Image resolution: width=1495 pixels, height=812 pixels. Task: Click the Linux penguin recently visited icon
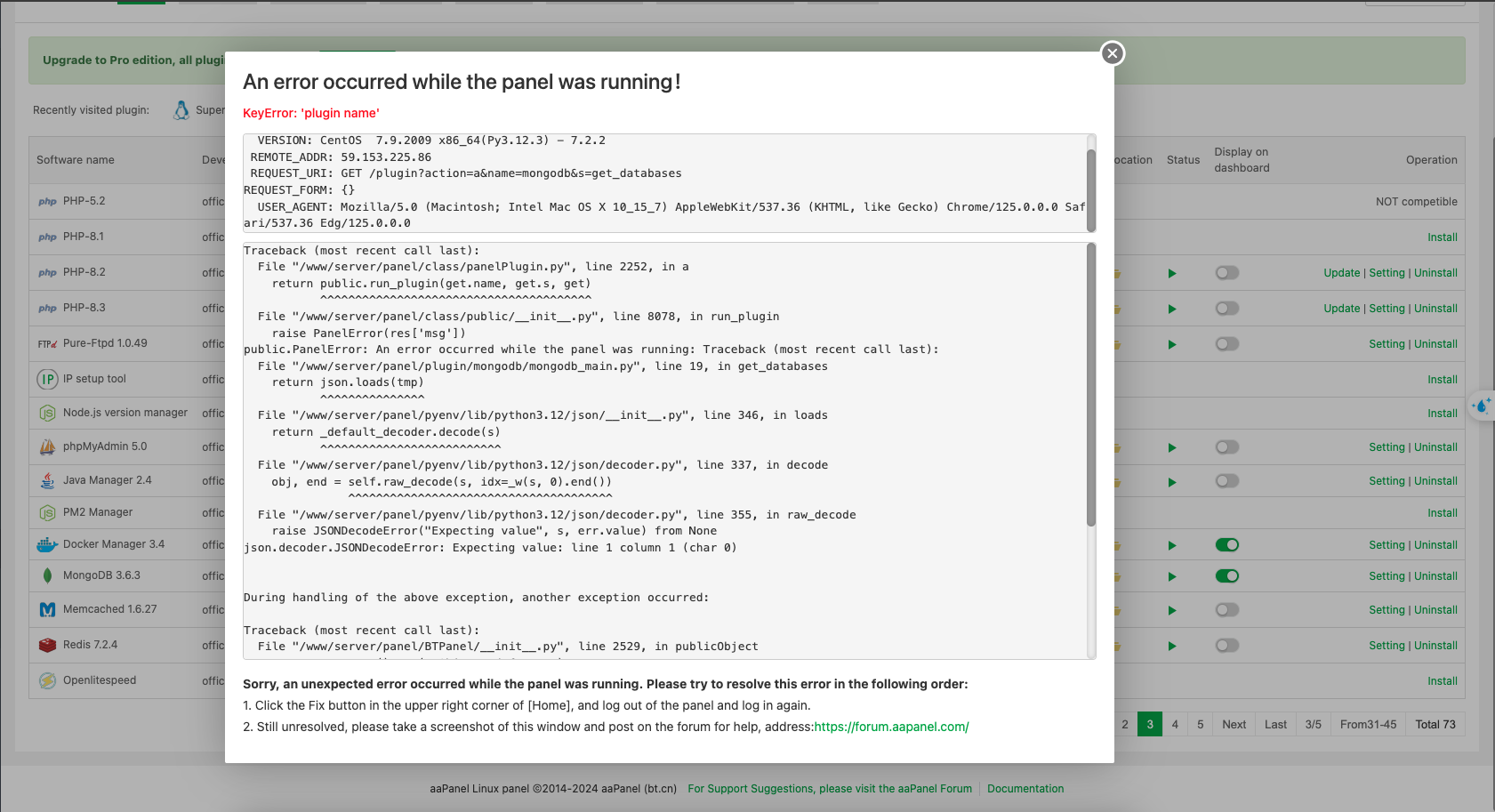[x=181, y=110]
